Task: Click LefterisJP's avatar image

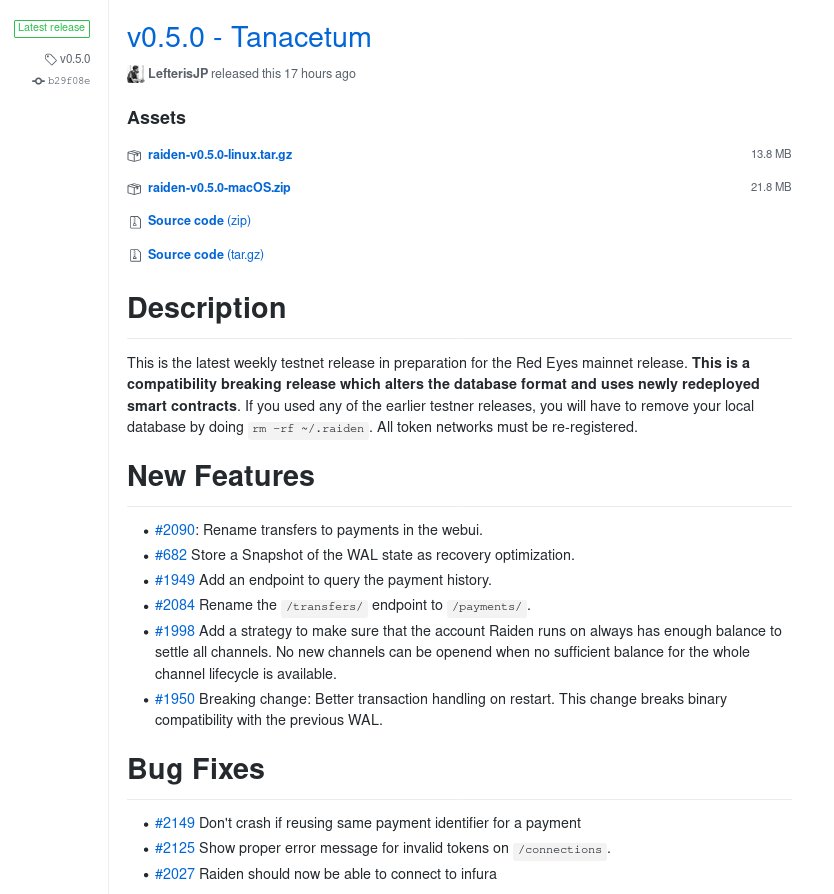Action: point(135,74)
